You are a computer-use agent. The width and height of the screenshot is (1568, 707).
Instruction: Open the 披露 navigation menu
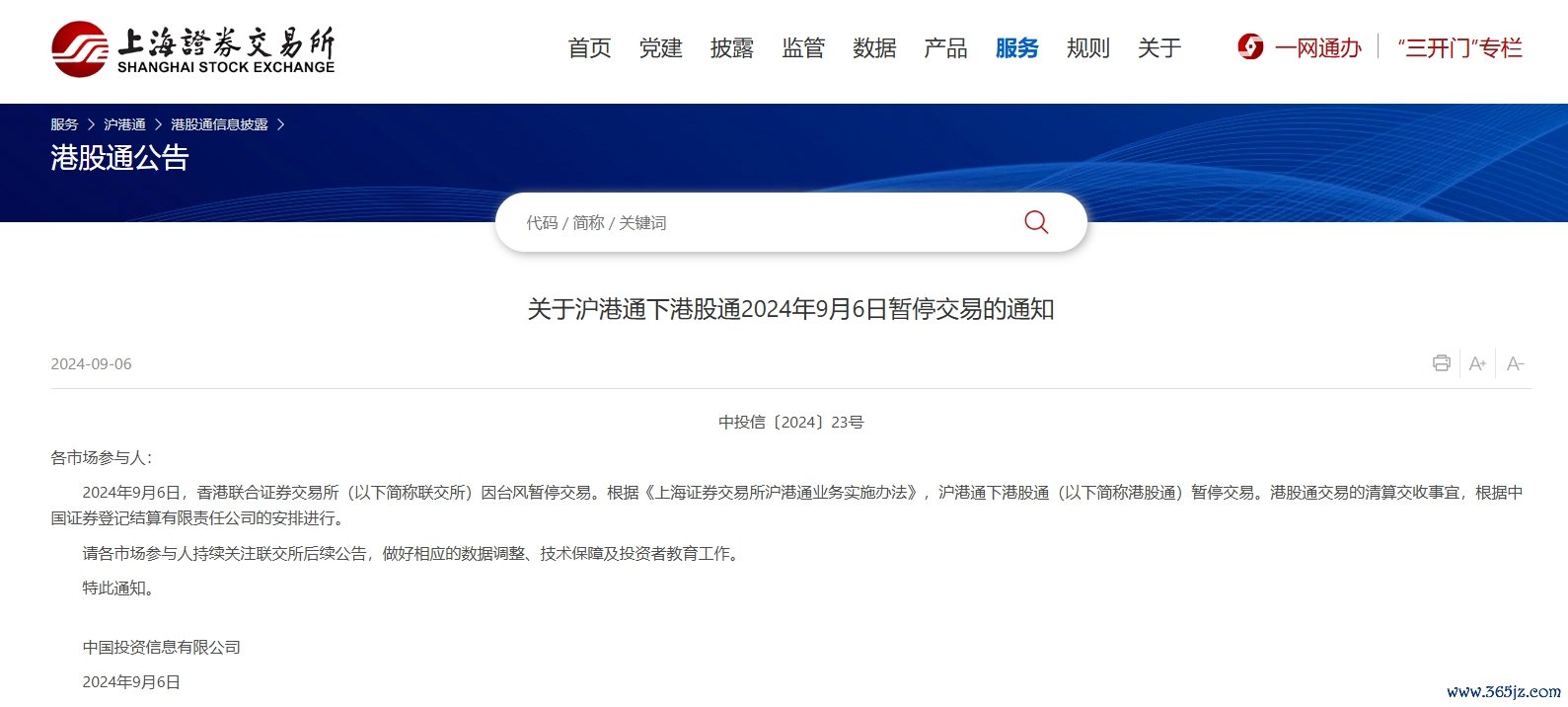[x=731, y=48]
